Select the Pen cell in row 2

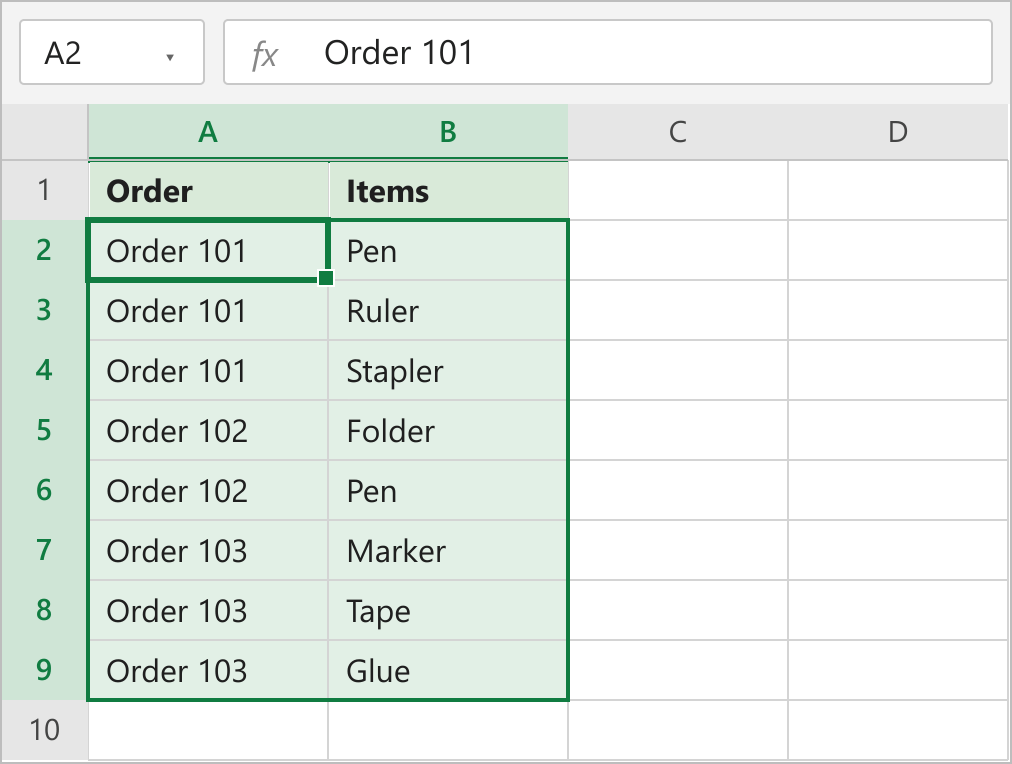click(448, 250)
